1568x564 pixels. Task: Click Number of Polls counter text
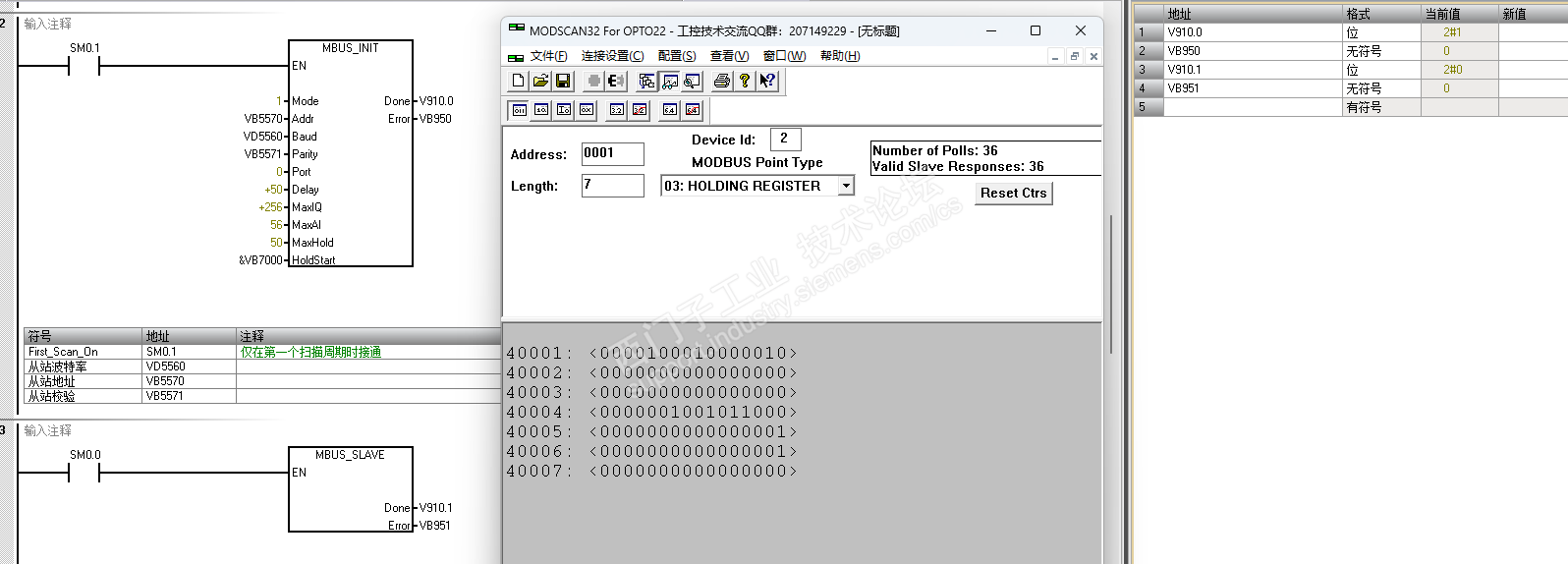pos(935,150)
